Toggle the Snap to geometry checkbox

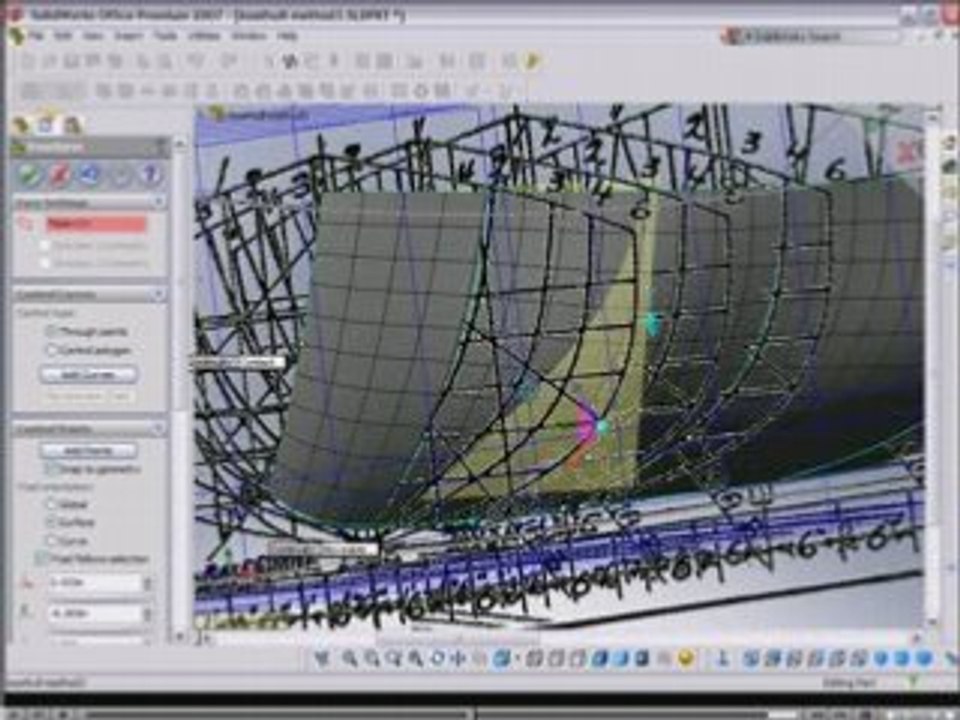[x=51, y=469]
